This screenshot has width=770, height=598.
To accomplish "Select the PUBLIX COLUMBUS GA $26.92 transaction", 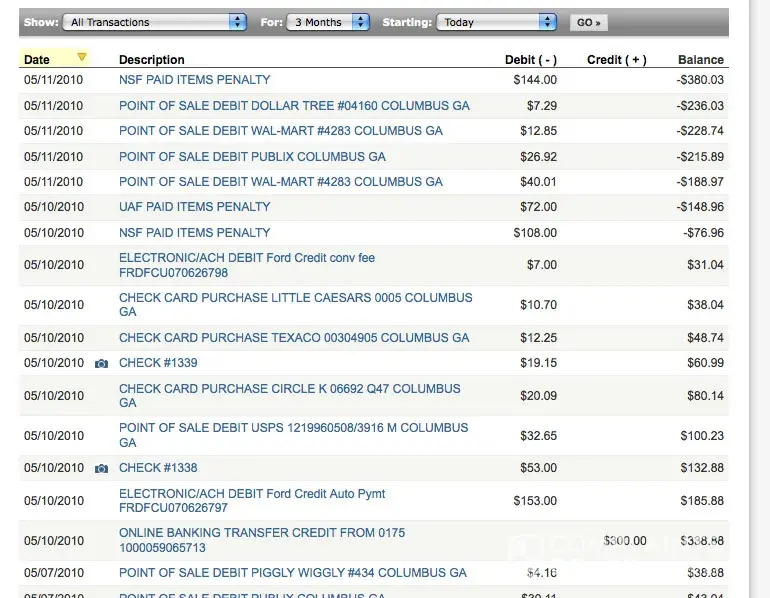I will [x=252, y=157].
